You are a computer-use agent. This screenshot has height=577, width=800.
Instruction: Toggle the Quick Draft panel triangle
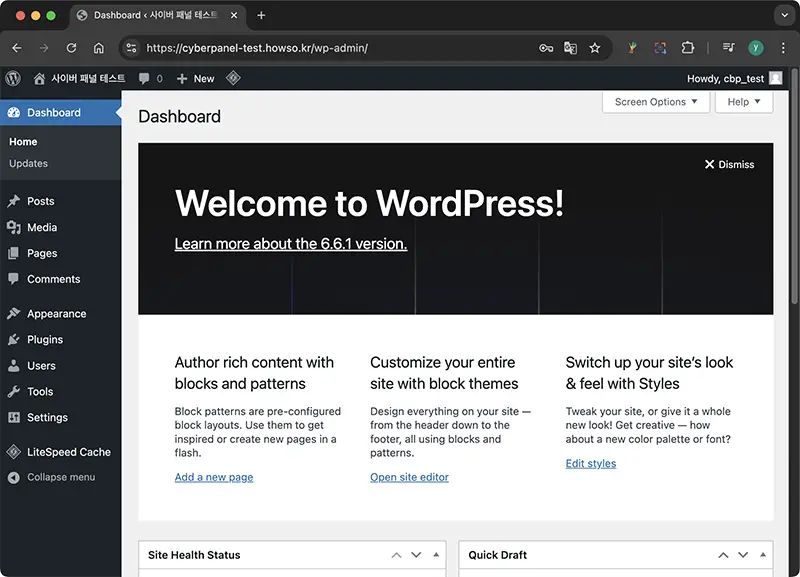pos(763,555)
